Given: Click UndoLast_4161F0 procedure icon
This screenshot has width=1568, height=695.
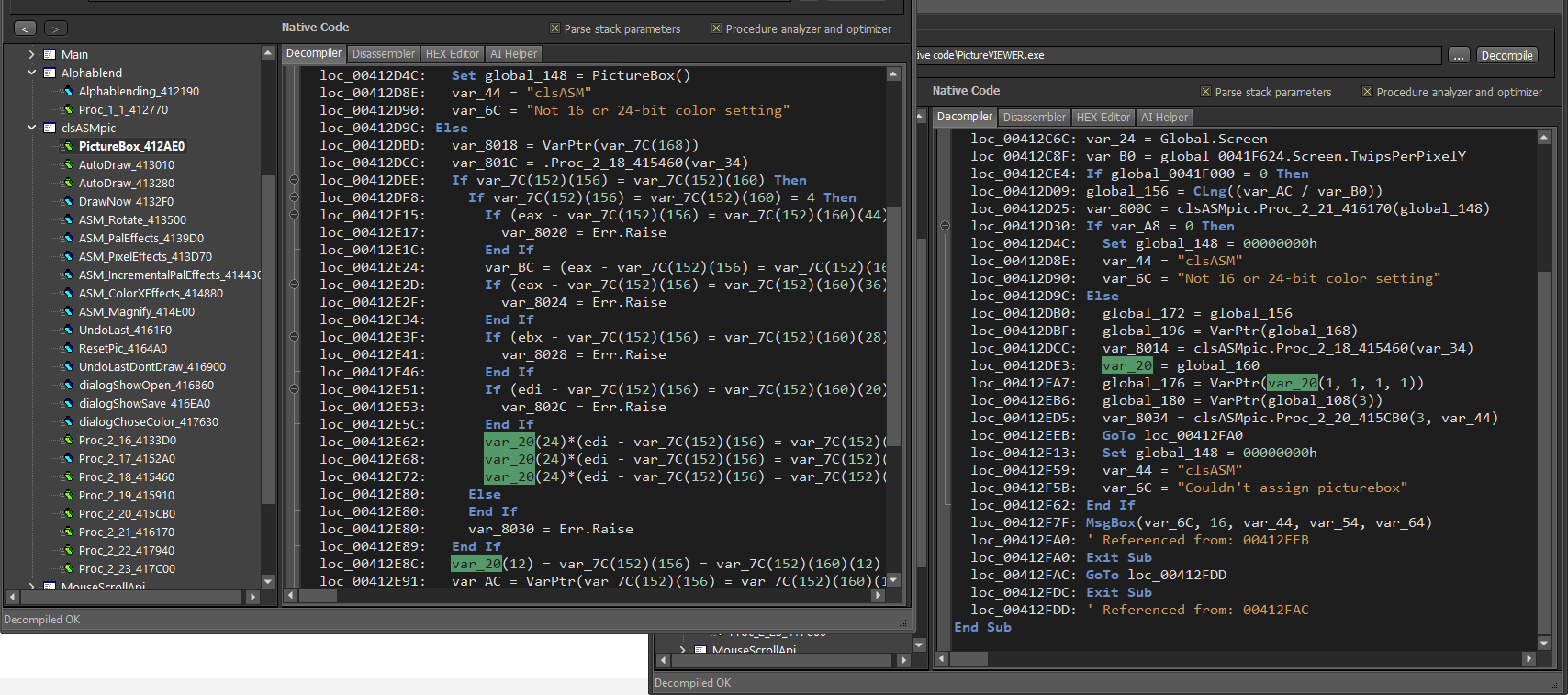Looking at the screenshot, I should point(67,330).
